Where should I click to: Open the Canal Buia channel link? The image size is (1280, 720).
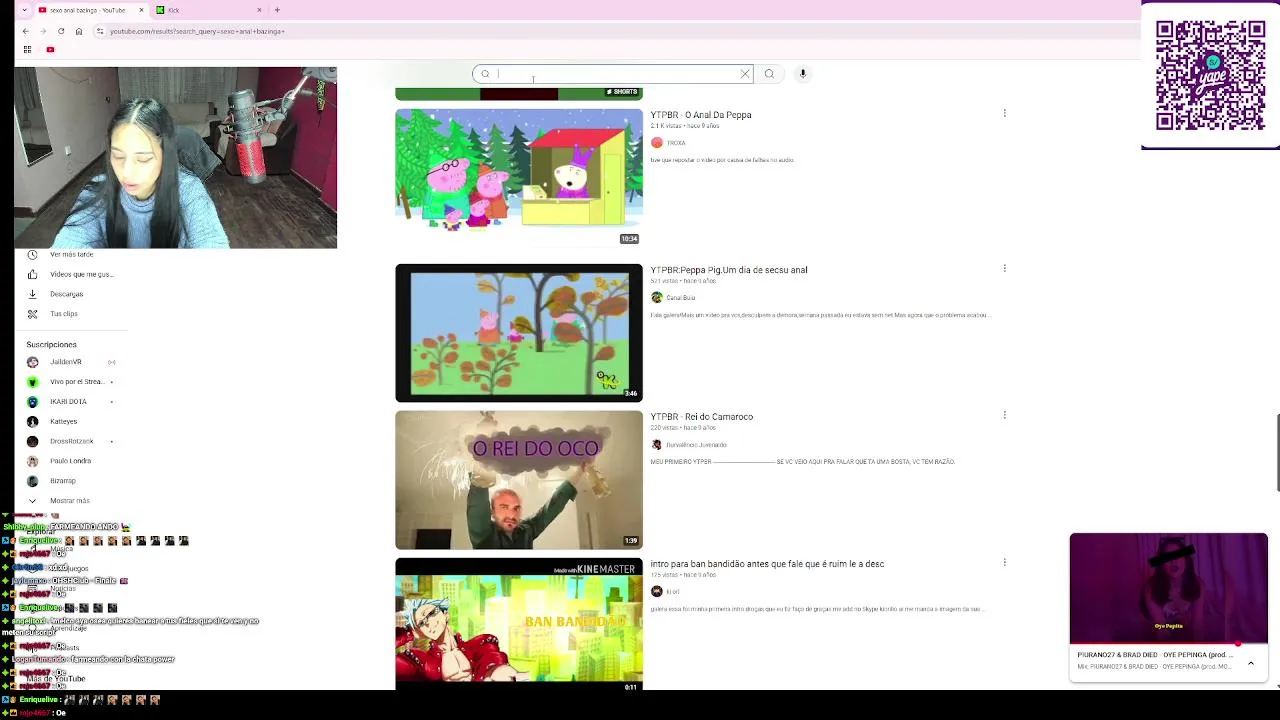tap(680, 298)
